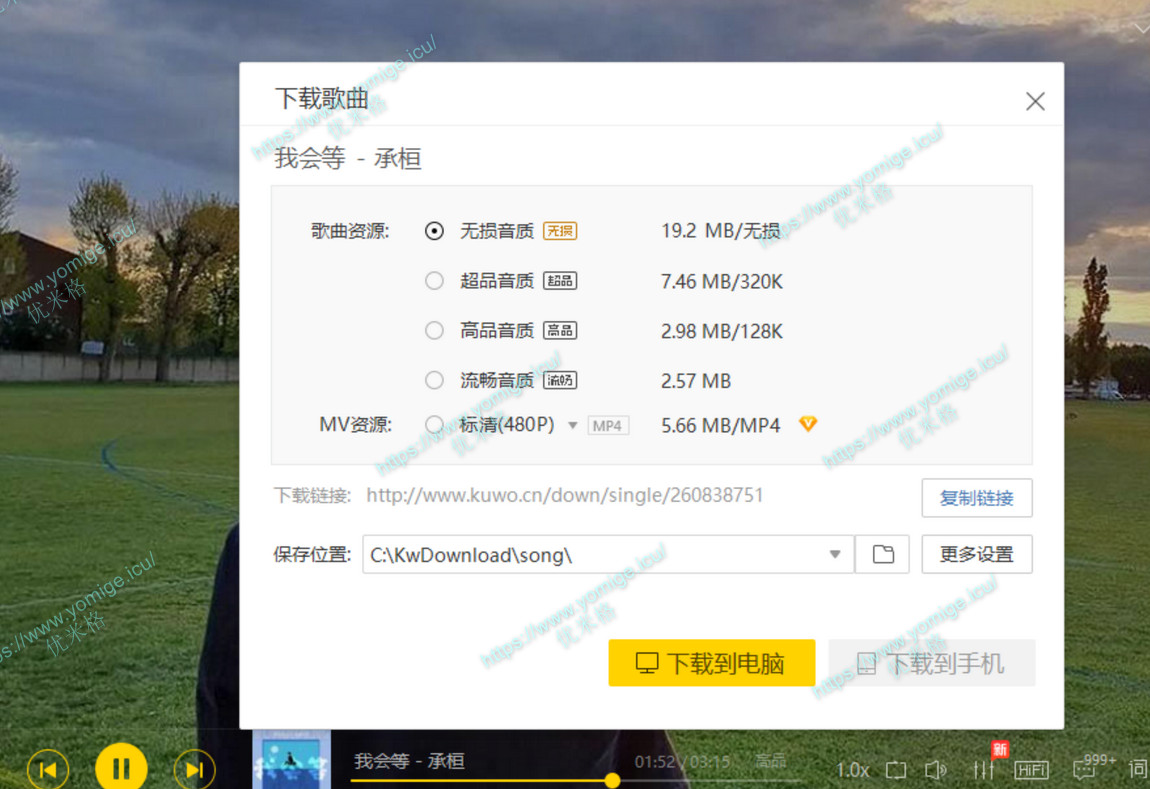Click the song progress bar handle
Viewport: 1150px width, 789px height.
[612, 780]
